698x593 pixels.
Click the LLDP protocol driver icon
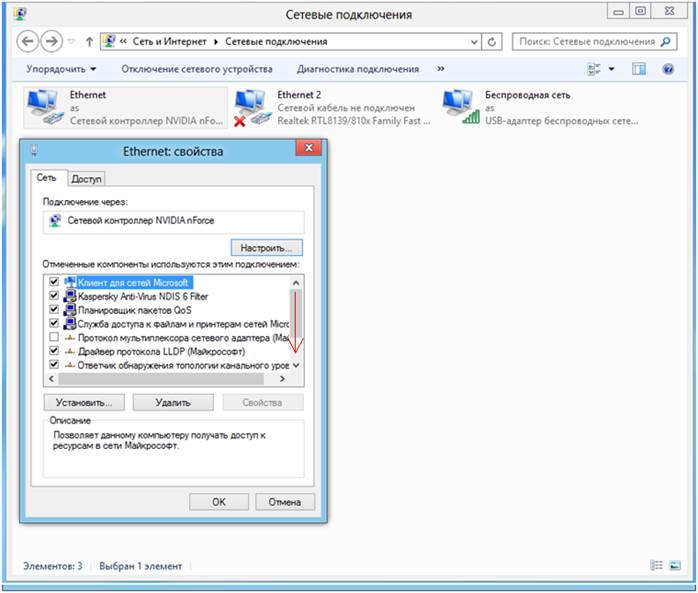click(x=69, y=352)
